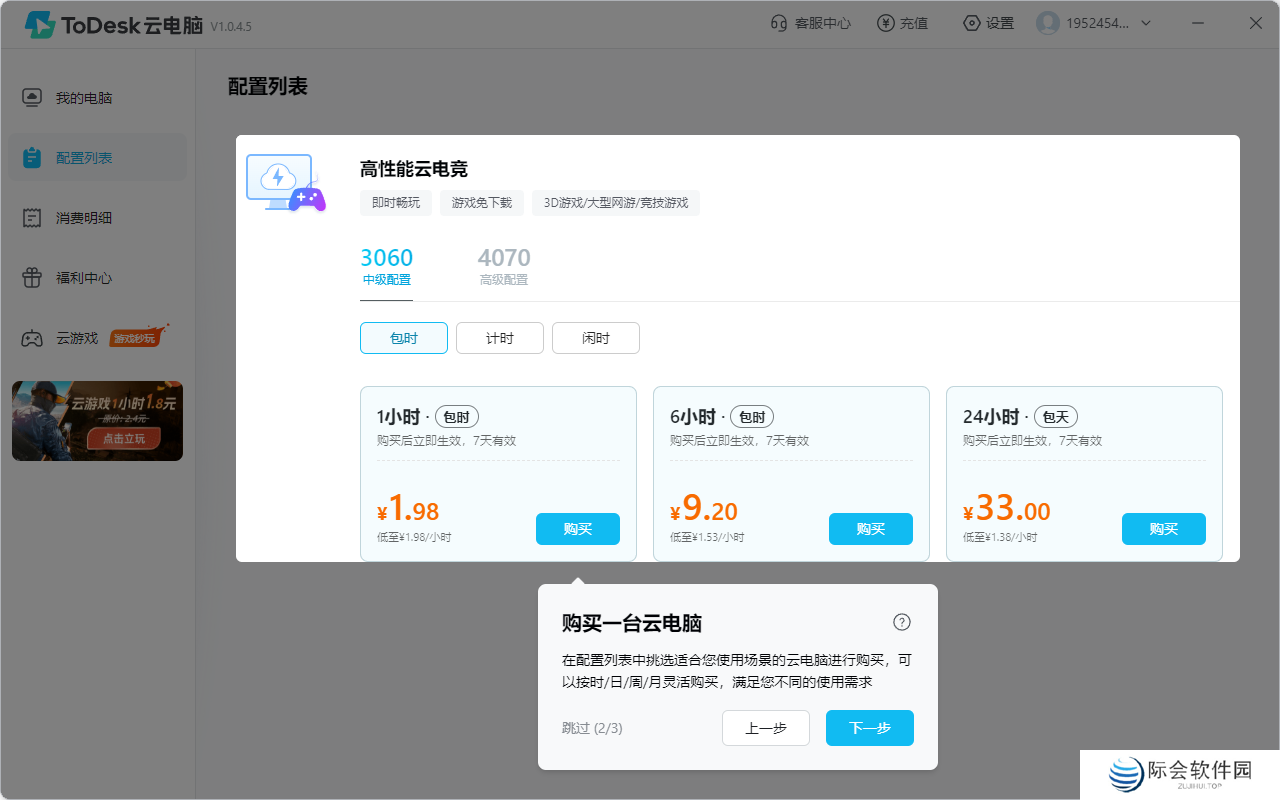The height and width of the screenshot is (800, 1280).
Task: Select the 包时 billing mode
Action: (x=403, y=337)
